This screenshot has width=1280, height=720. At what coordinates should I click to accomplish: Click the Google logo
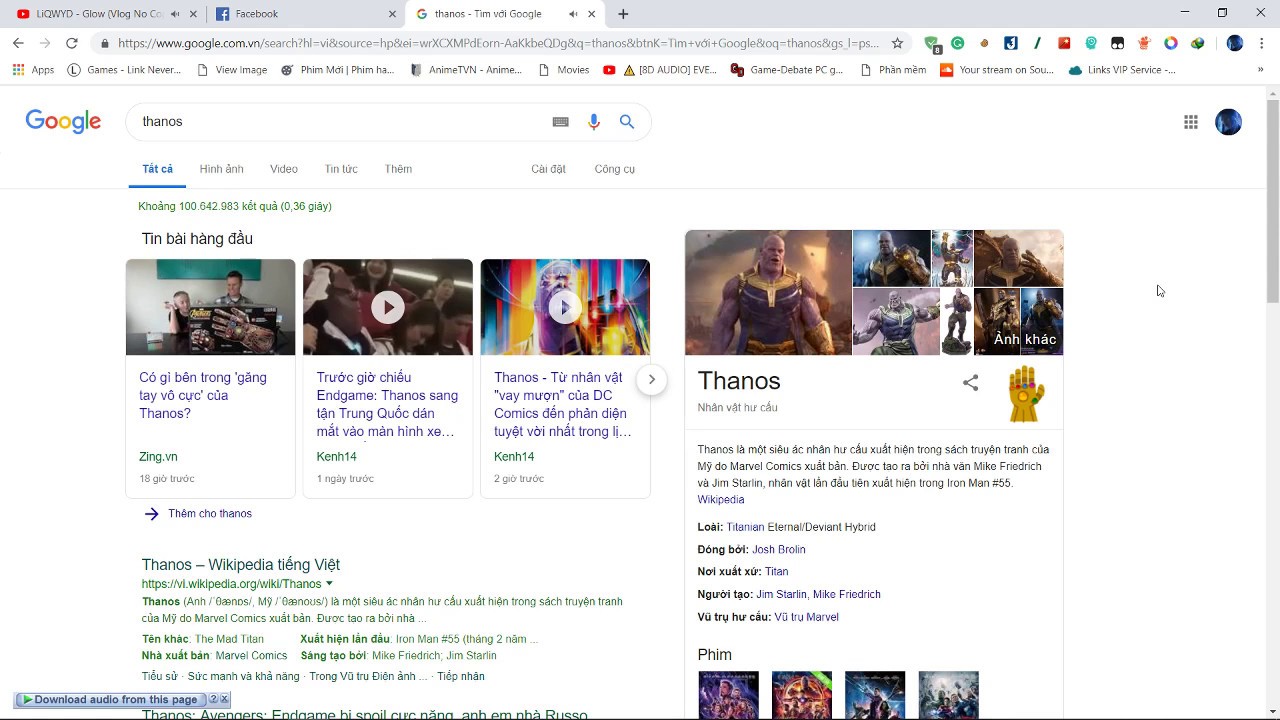(63, 122)
